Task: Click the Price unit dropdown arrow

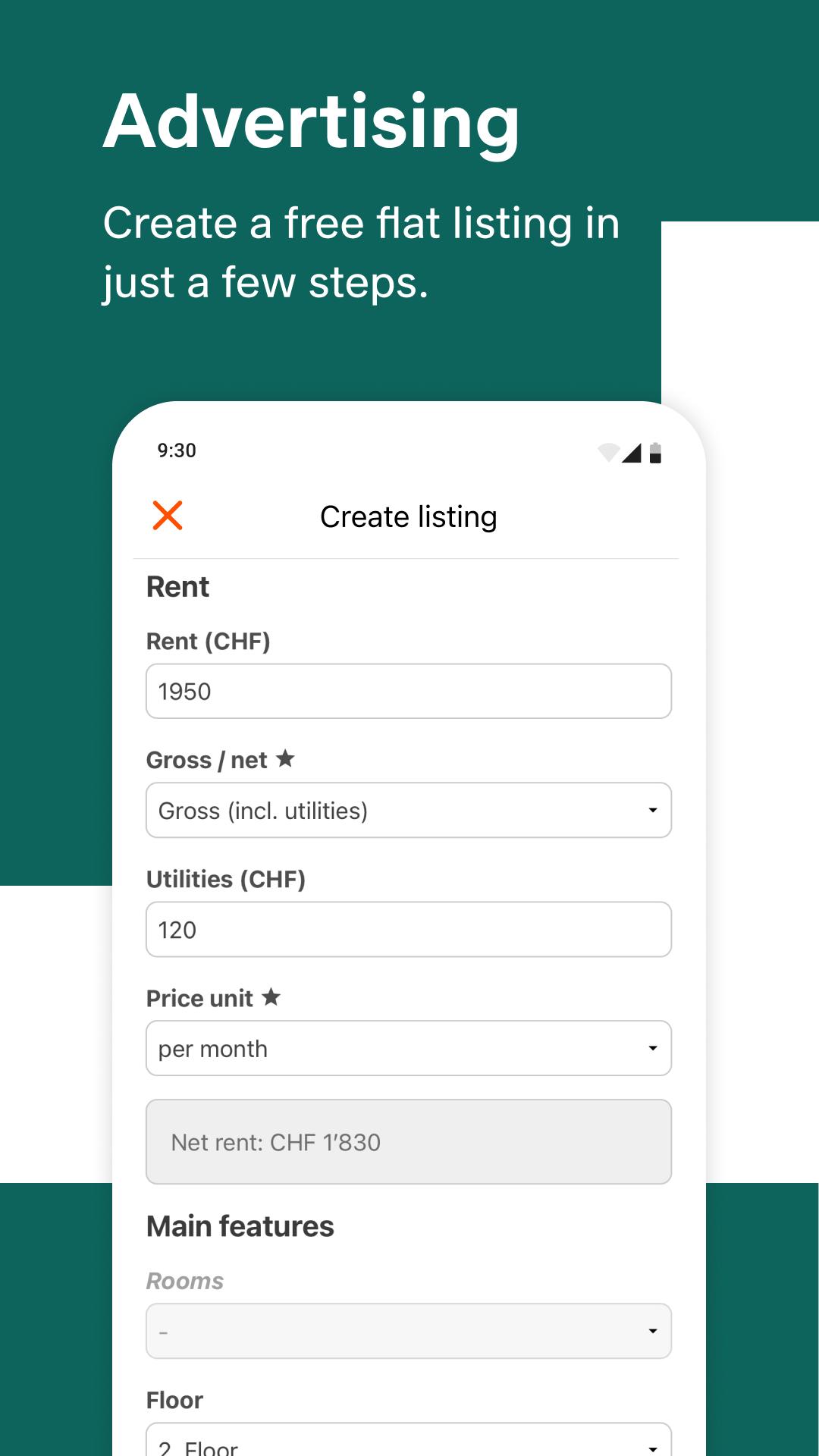Action: [652, 1049]
